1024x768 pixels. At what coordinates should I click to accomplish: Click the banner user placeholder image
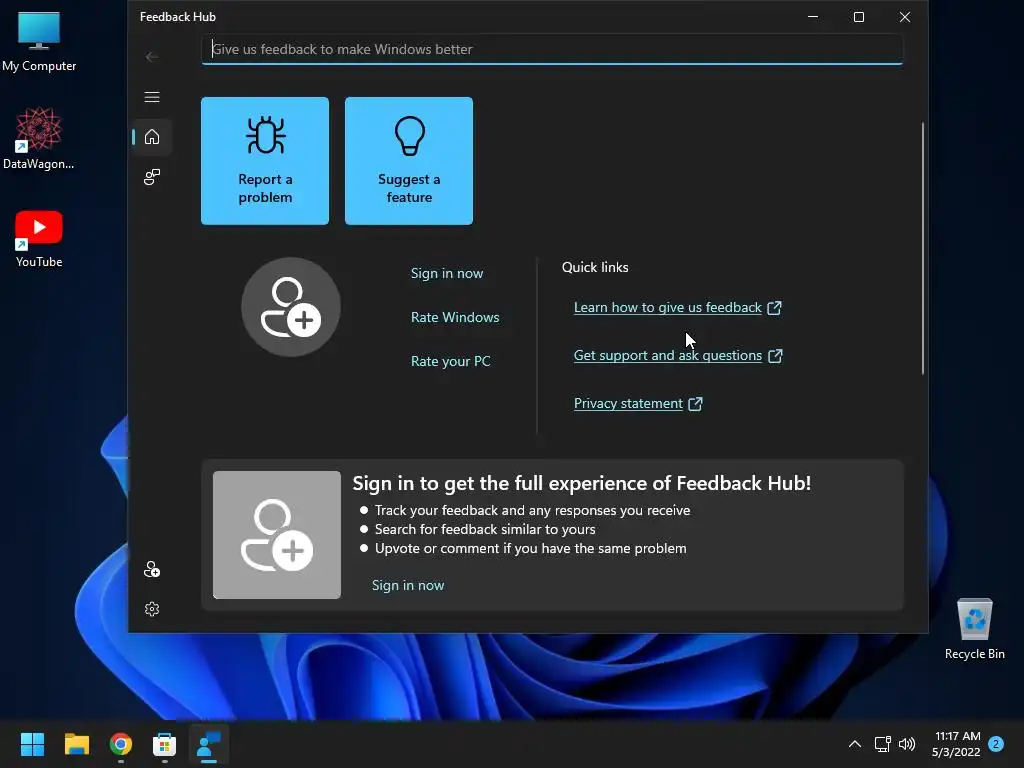click(277, 535)
